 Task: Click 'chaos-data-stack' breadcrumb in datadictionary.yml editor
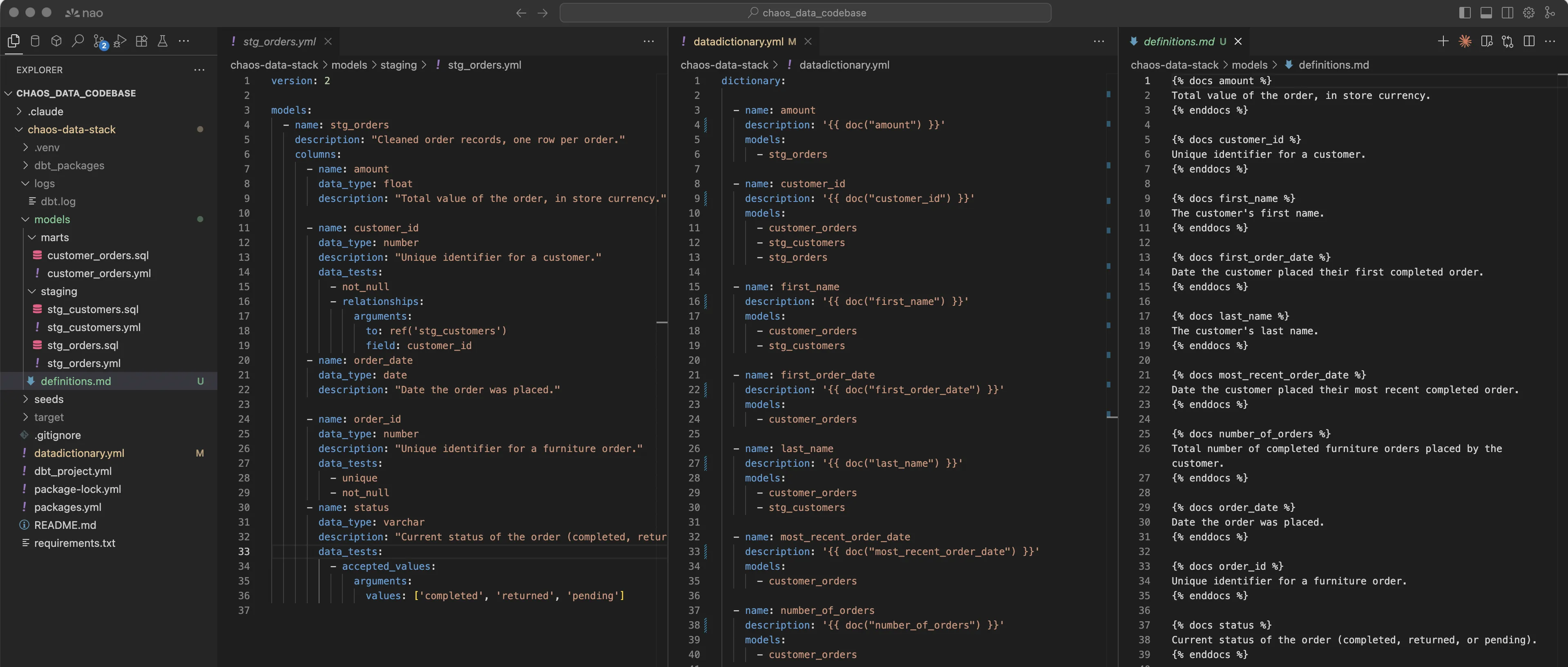pyautogui.click(x=724, y=65)
